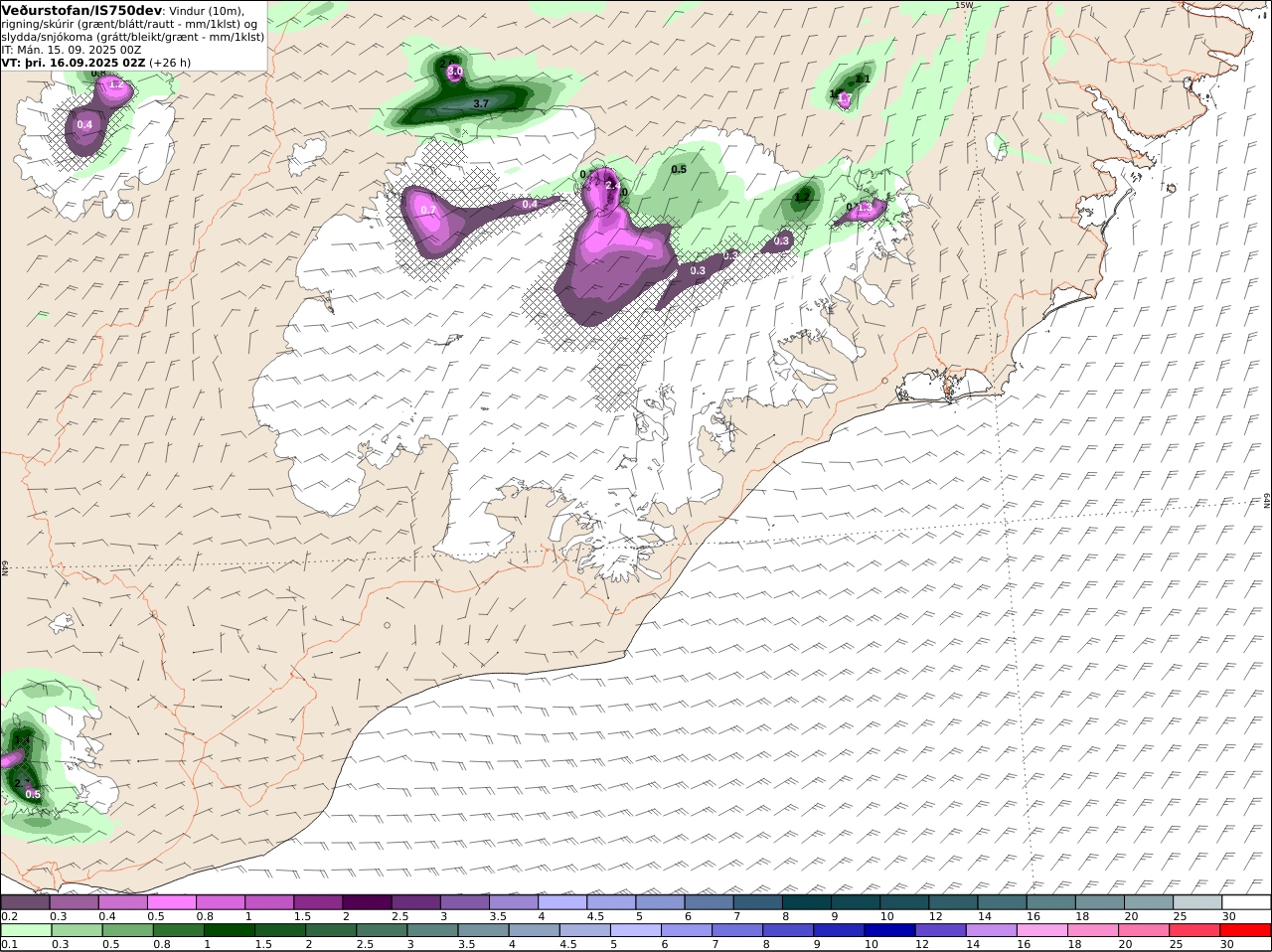Click the '0.1' label under the lower scale
Viewport: 1272px width, 952px height.
[x=9, y=944]
